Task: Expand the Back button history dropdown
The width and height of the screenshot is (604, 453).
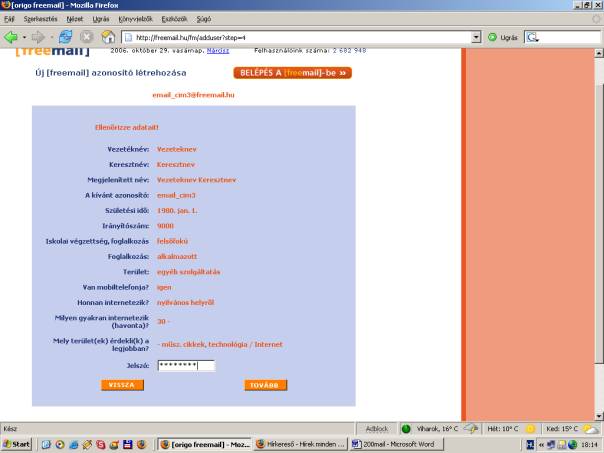Action: click(26, 37)
